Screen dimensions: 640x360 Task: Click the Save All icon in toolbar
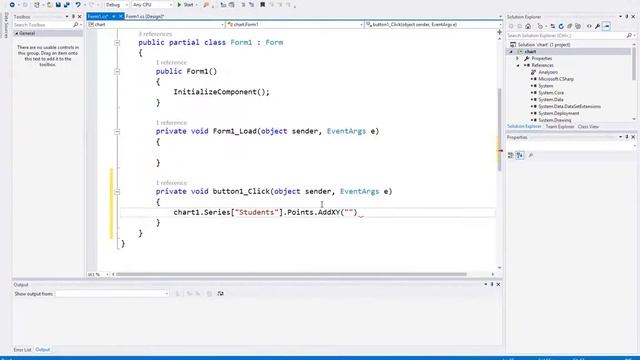(67, 5)
